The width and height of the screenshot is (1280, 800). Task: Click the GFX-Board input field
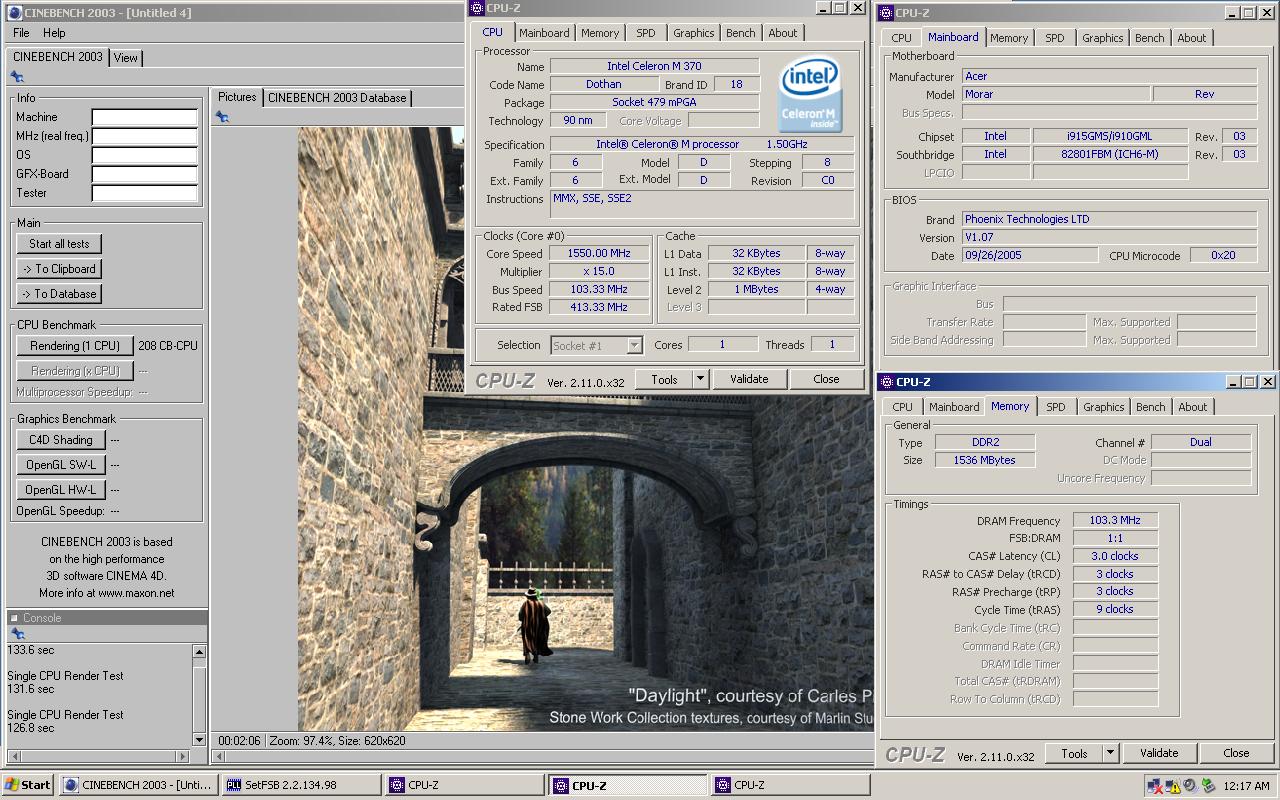(145, 174)
